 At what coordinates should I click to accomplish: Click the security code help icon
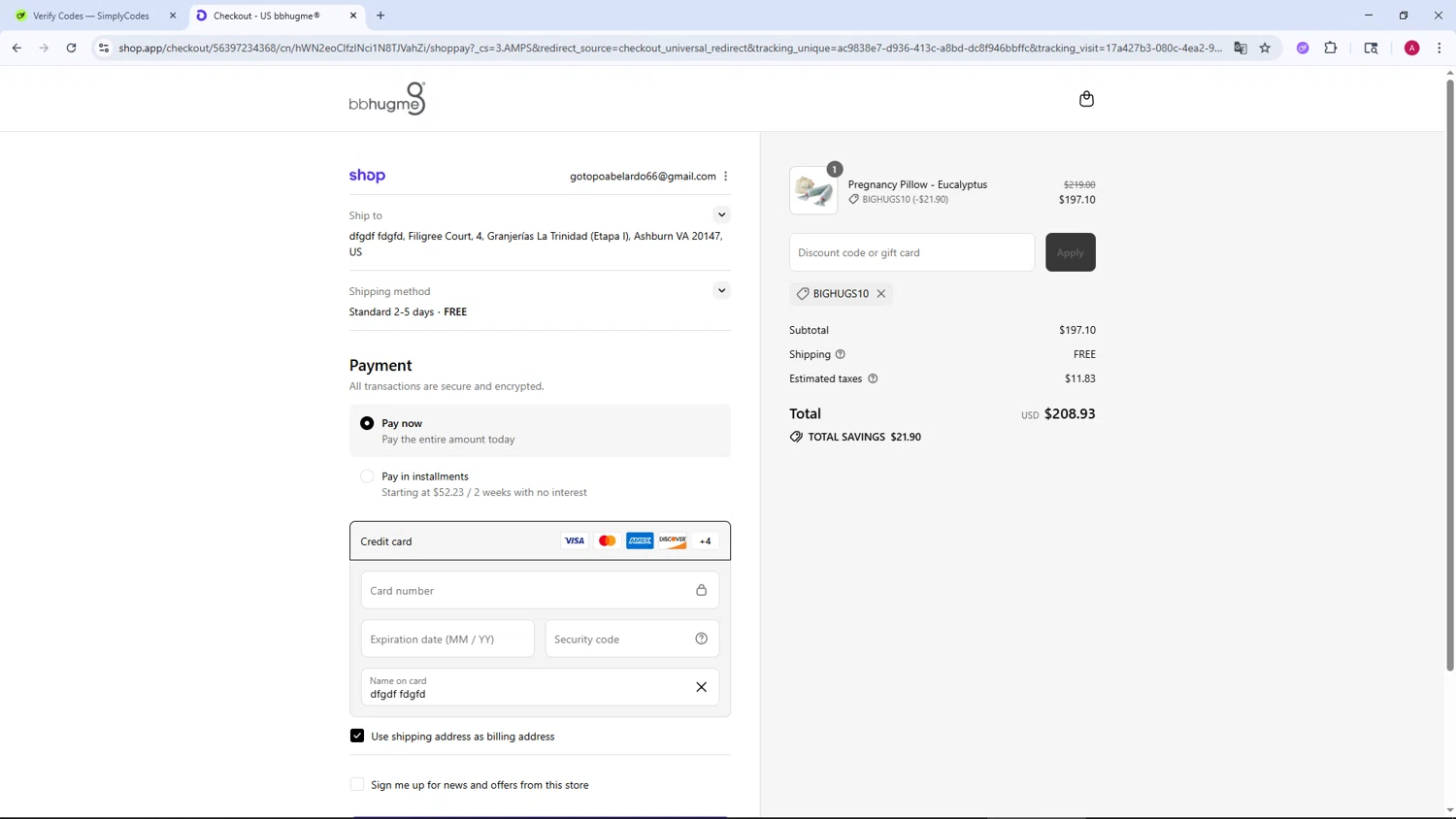[701, 639]
